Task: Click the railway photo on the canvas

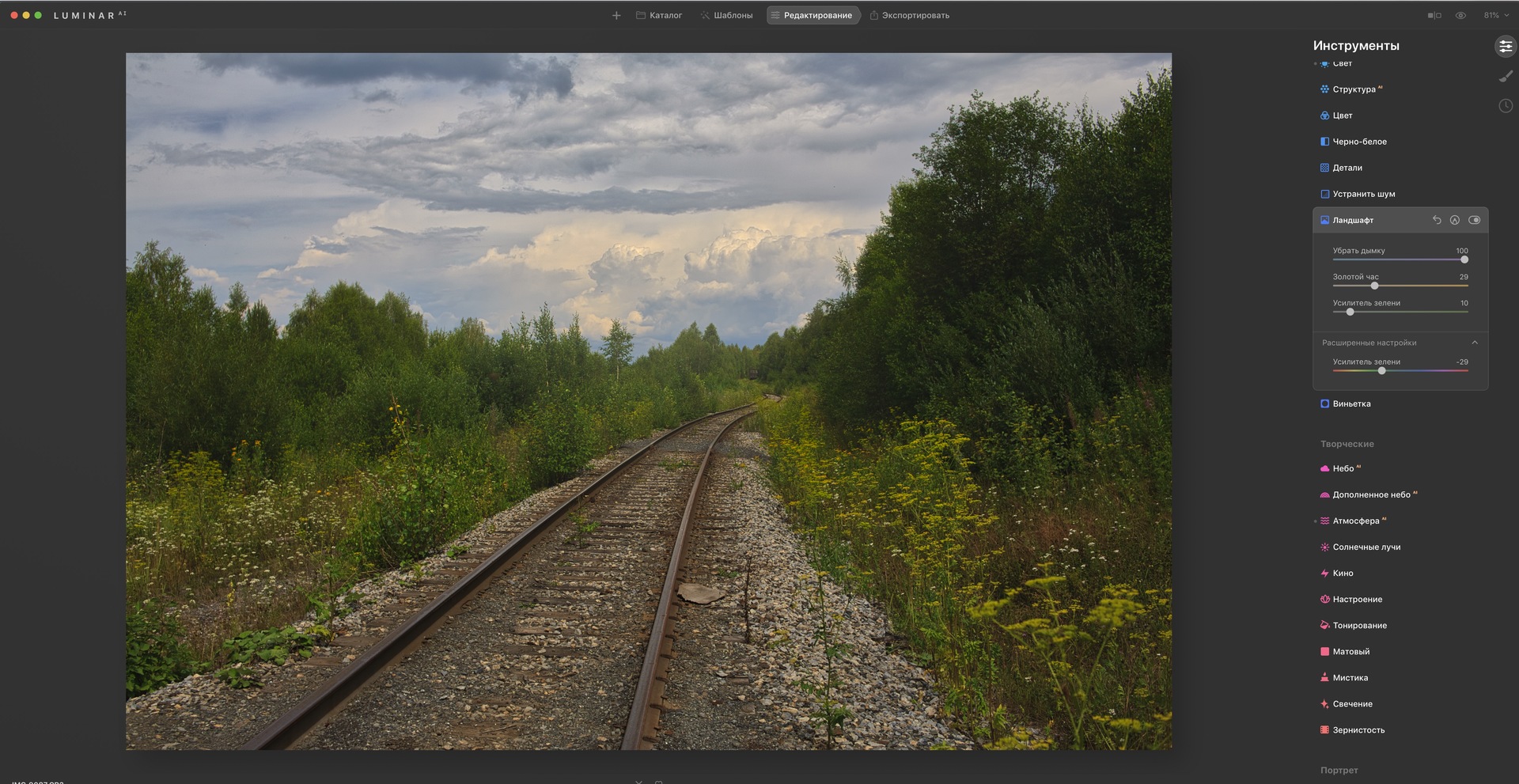Action: click(649, 401)
